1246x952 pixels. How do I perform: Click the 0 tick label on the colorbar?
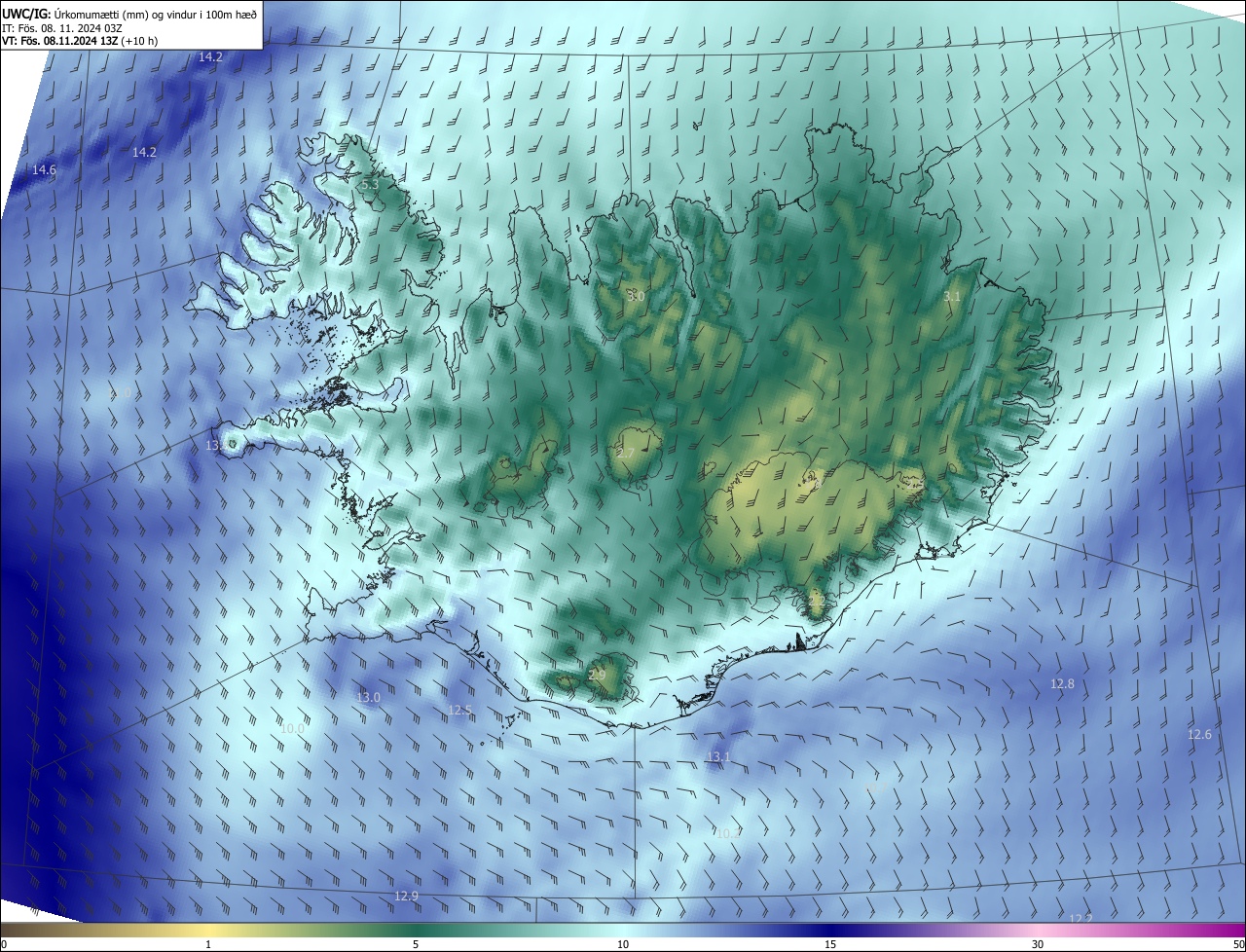(4, 944)
